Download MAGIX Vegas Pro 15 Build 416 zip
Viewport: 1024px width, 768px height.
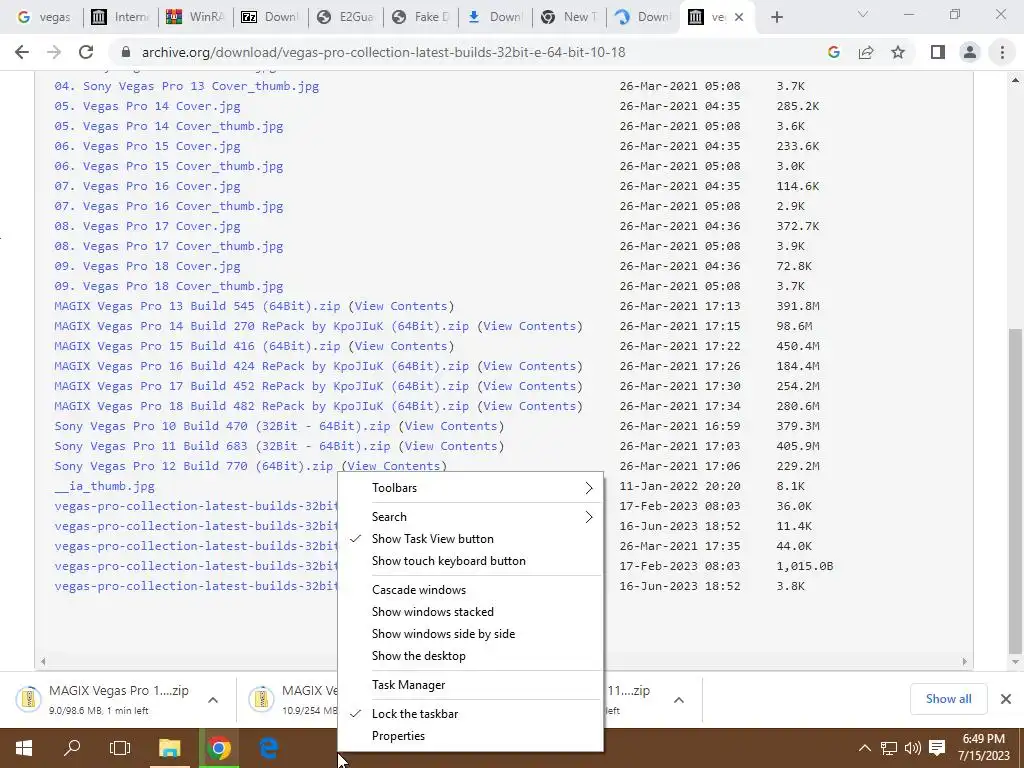197,346
